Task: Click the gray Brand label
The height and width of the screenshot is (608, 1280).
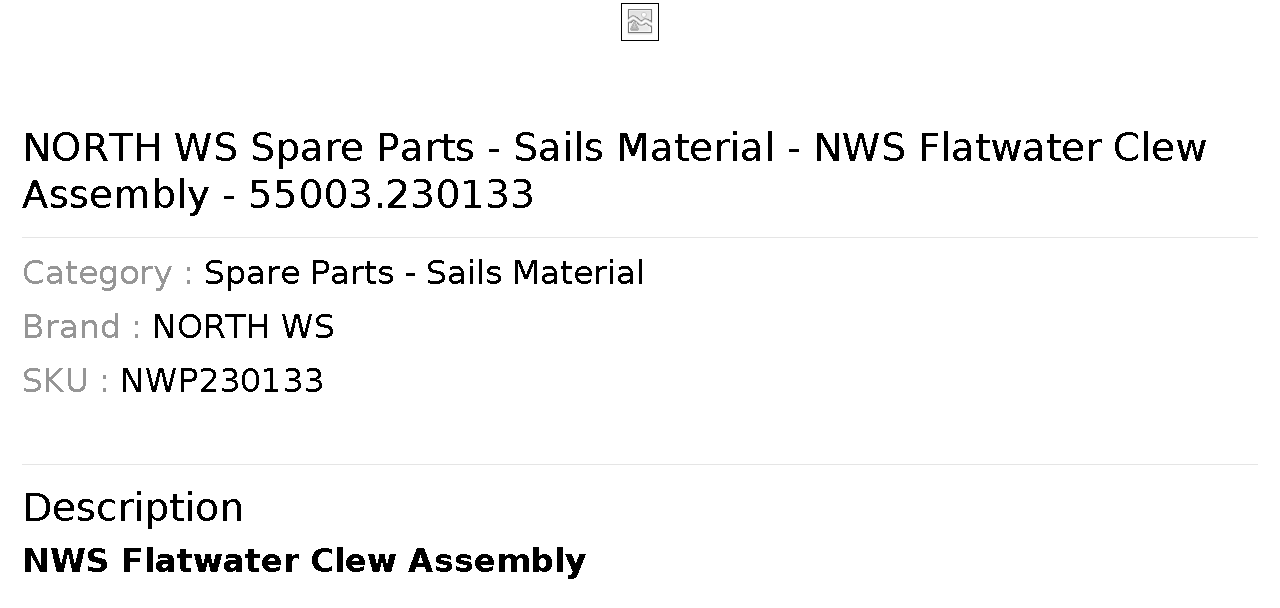Action: [x=81, y=327]
